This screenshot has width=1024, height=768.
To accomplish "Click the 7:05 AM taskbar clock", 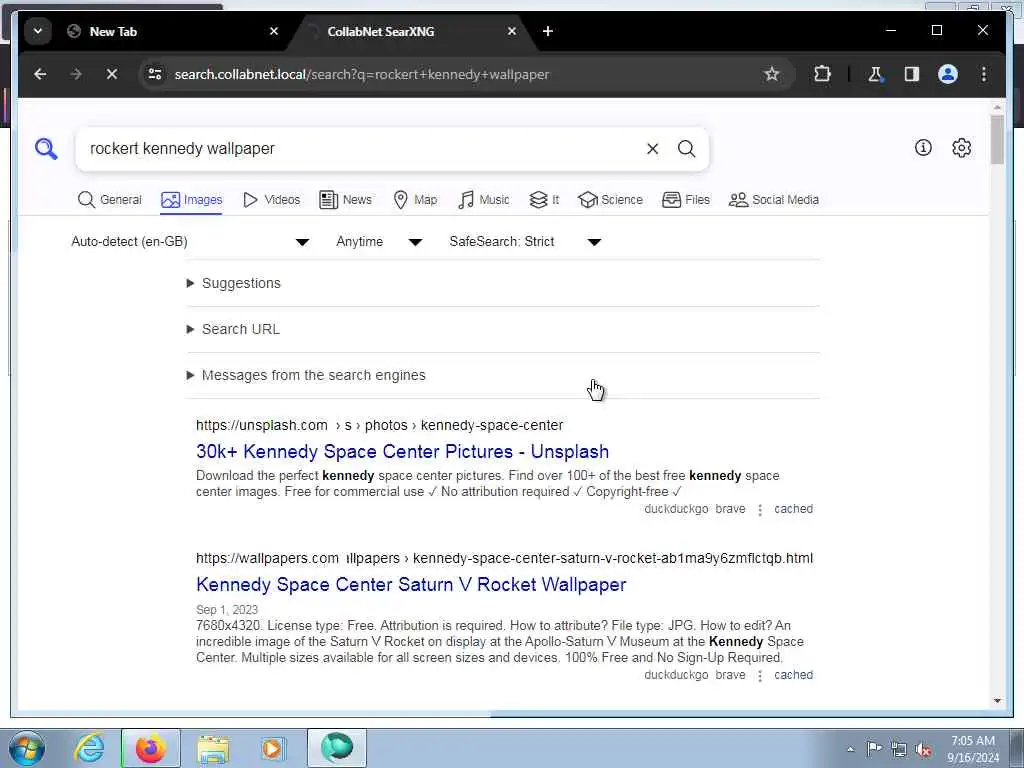I will coord(973,749).
